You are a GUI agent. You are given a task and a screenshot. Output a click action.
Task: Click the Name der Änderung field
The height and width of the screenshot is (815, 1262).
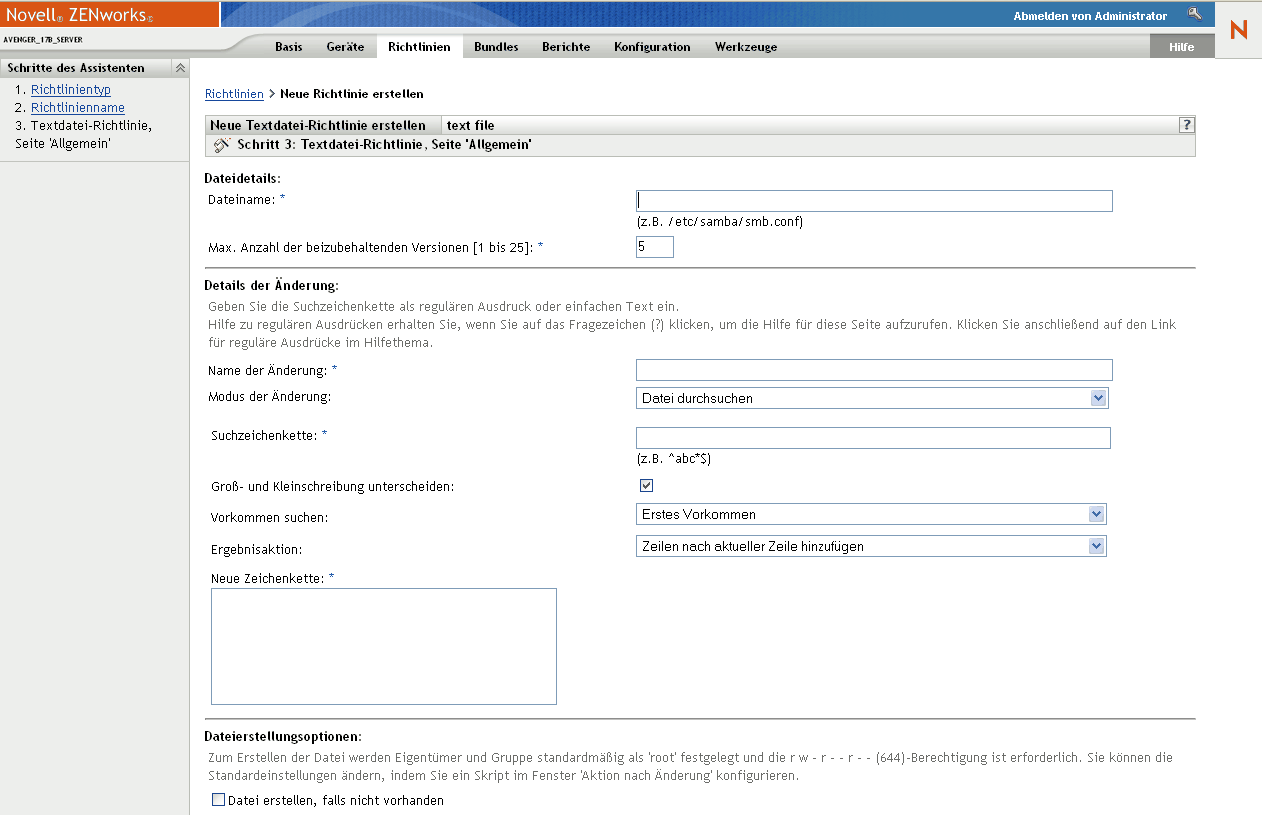(874, 370)
